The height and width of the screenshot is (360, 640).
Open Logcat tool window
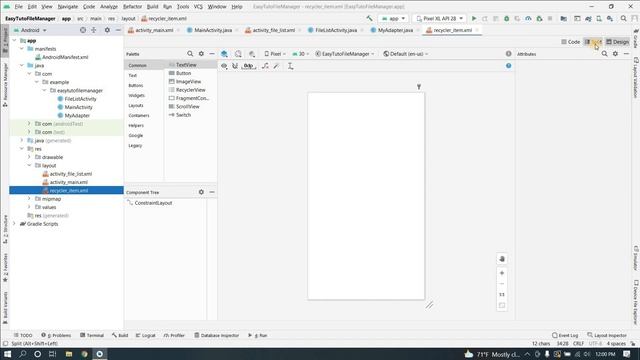[145, 335]
